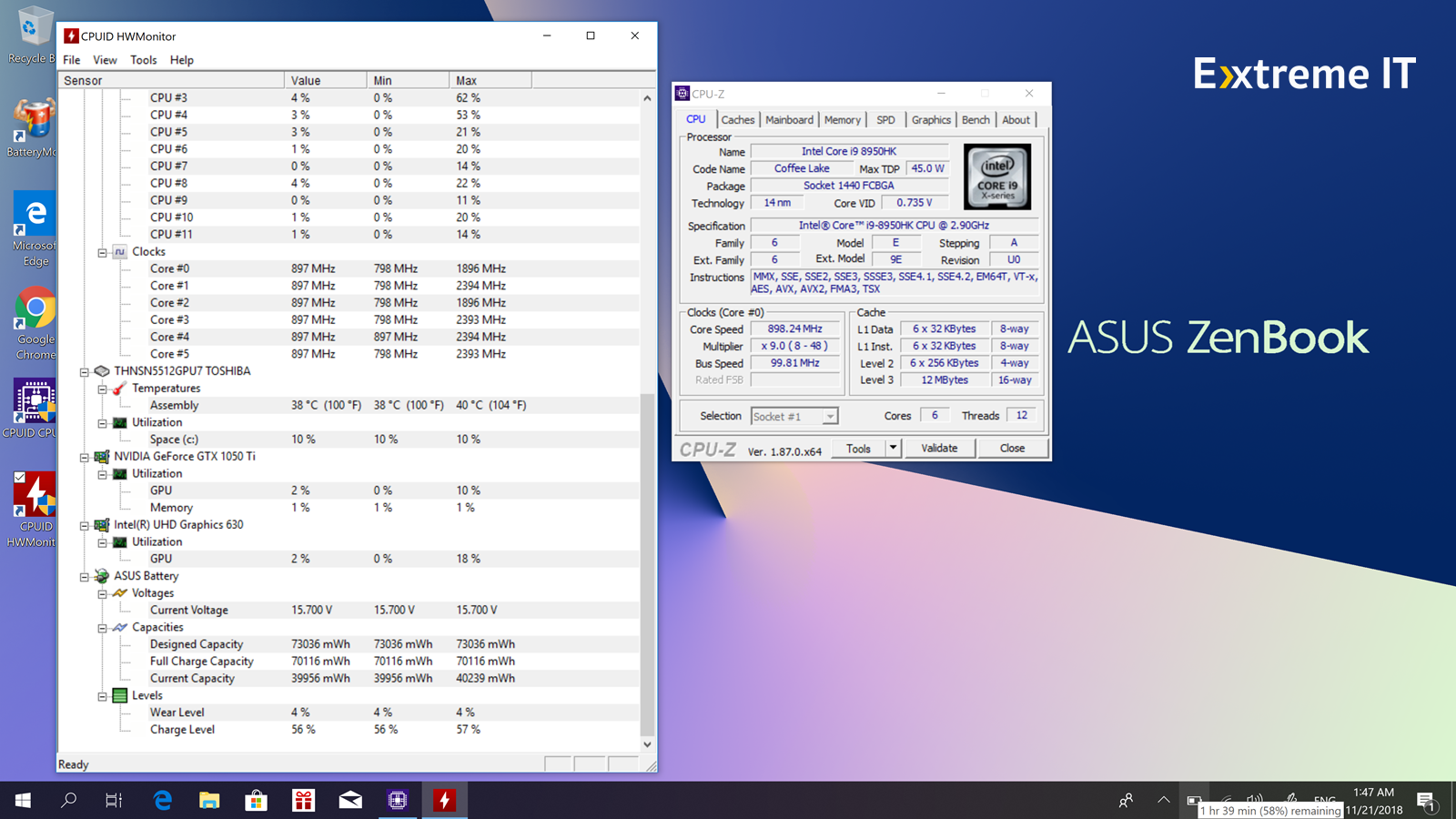
Task: Open the Tools menu in HWMonitor
Action: click(x=144, y=60)
